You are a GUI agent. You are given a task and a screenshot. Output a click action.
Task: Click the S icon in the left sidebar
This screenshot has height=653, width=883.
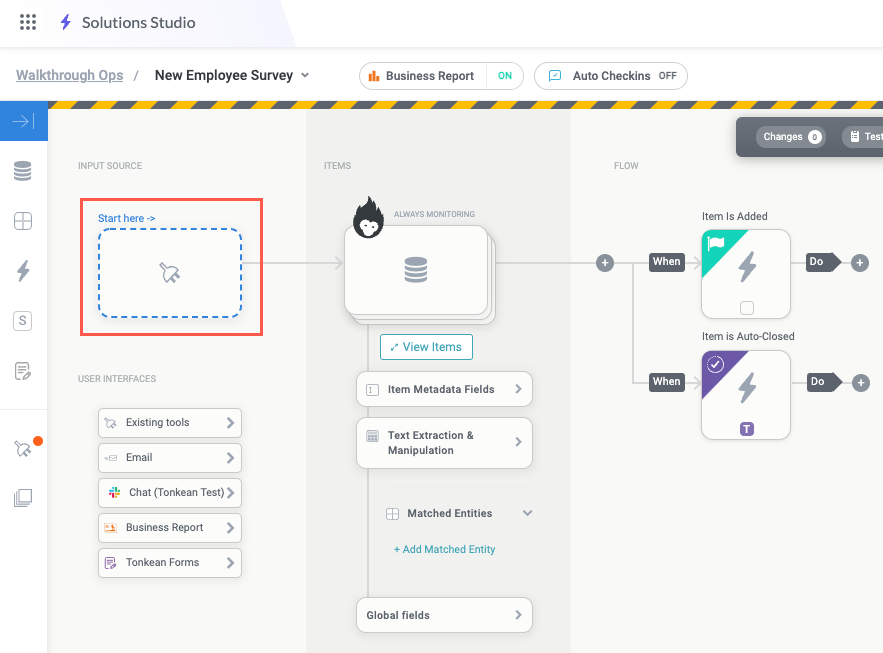(24, 320)
